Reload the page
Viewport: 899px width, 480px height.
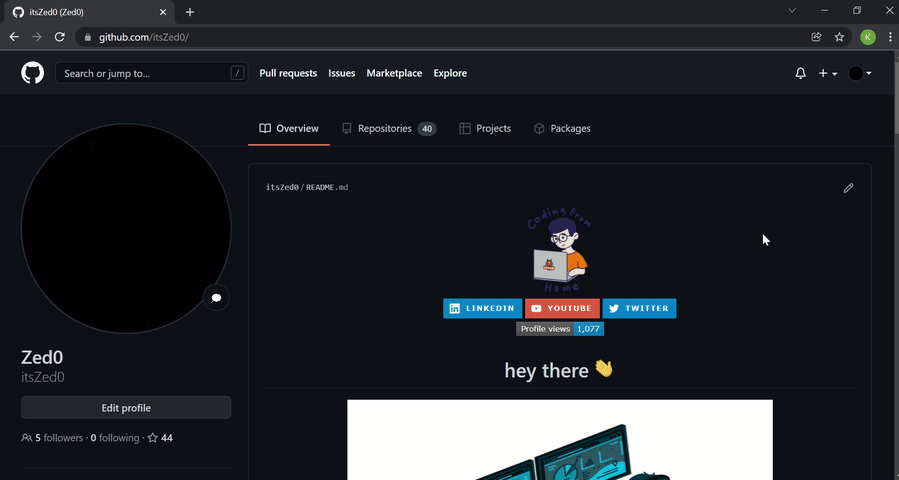pyautogui.click(x=60, y=37)
